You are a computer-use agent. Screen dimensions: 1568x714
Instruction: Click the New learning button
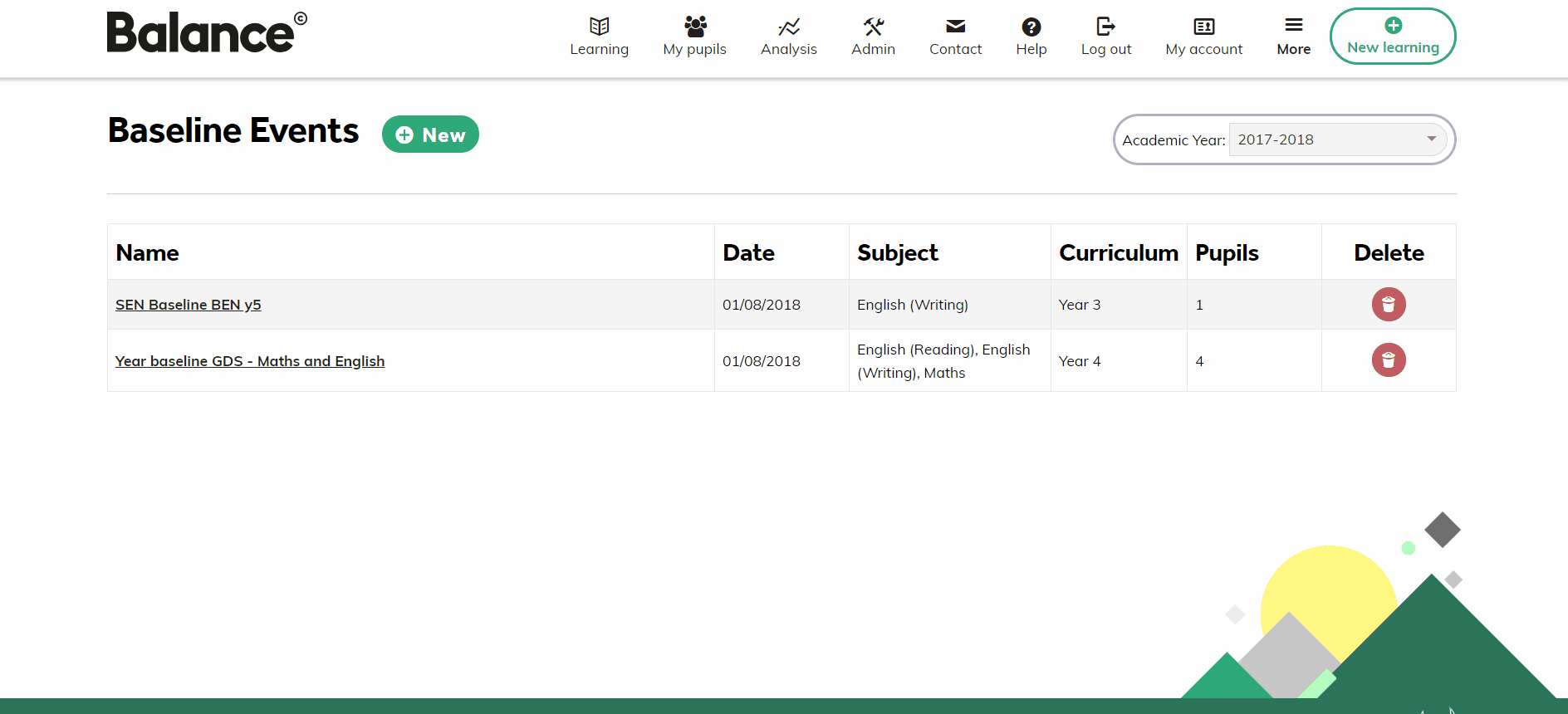pos(1392,37)
